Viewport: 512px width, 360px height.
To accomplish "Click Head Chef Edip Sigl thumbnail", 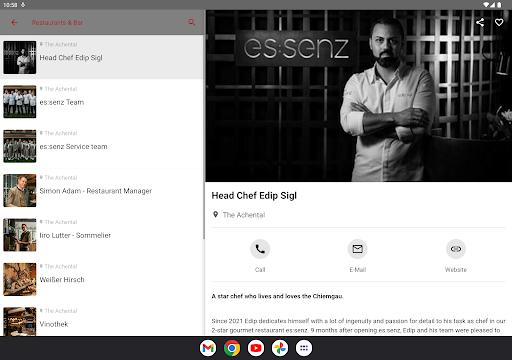I will click(20, 57).
